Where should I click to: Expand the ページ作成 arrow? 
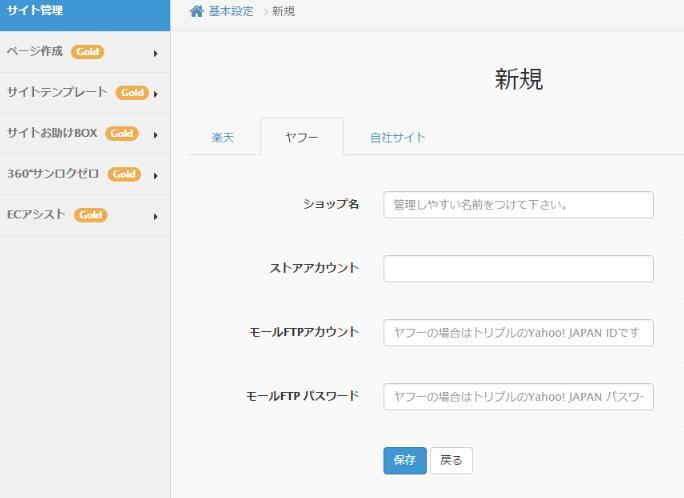(156, 54)
